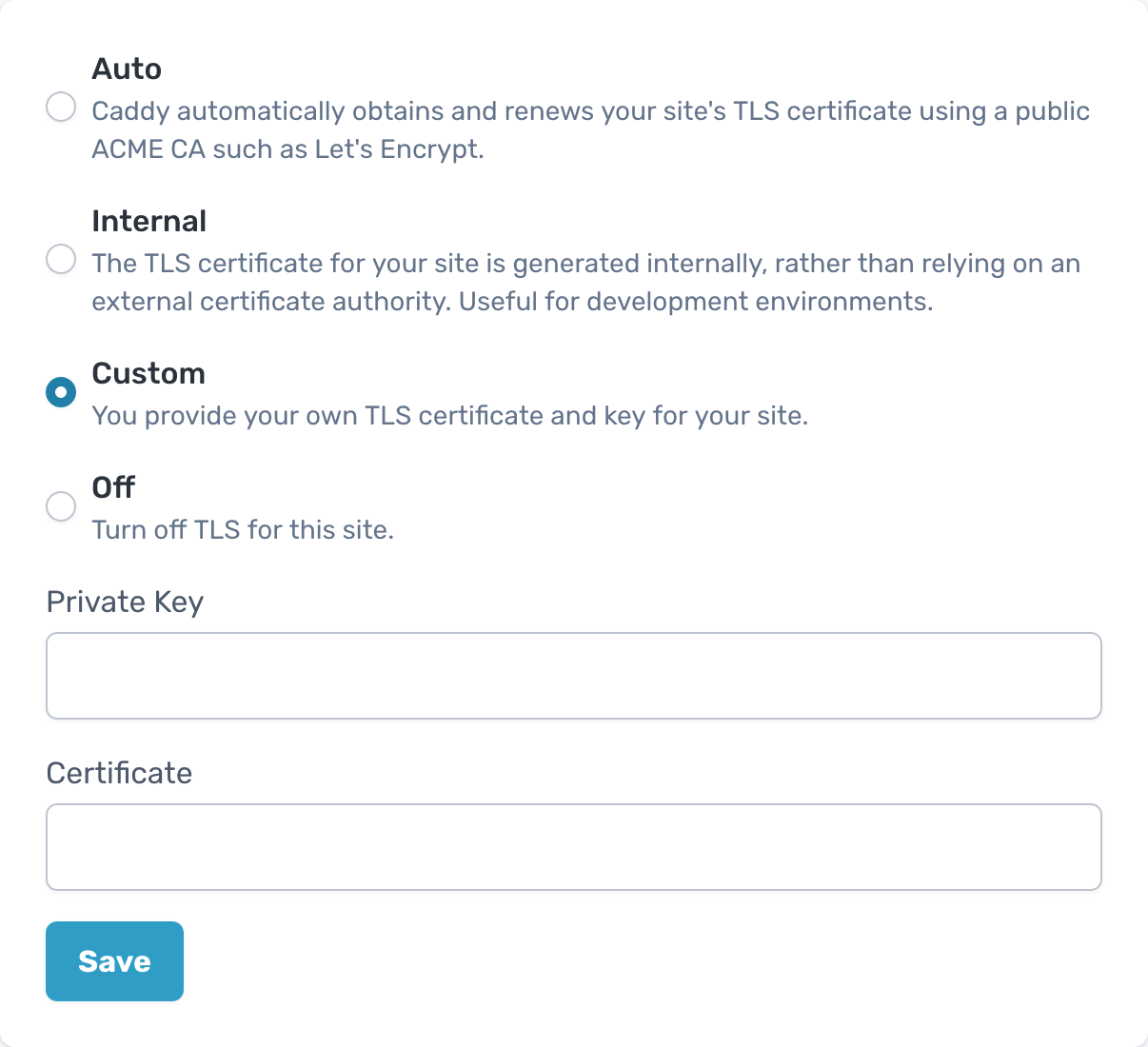The image size is (1148, 1047).
Task: Enable automatic ACME certificate renewal
Action: pyautogui.click(x=60, y=107)
